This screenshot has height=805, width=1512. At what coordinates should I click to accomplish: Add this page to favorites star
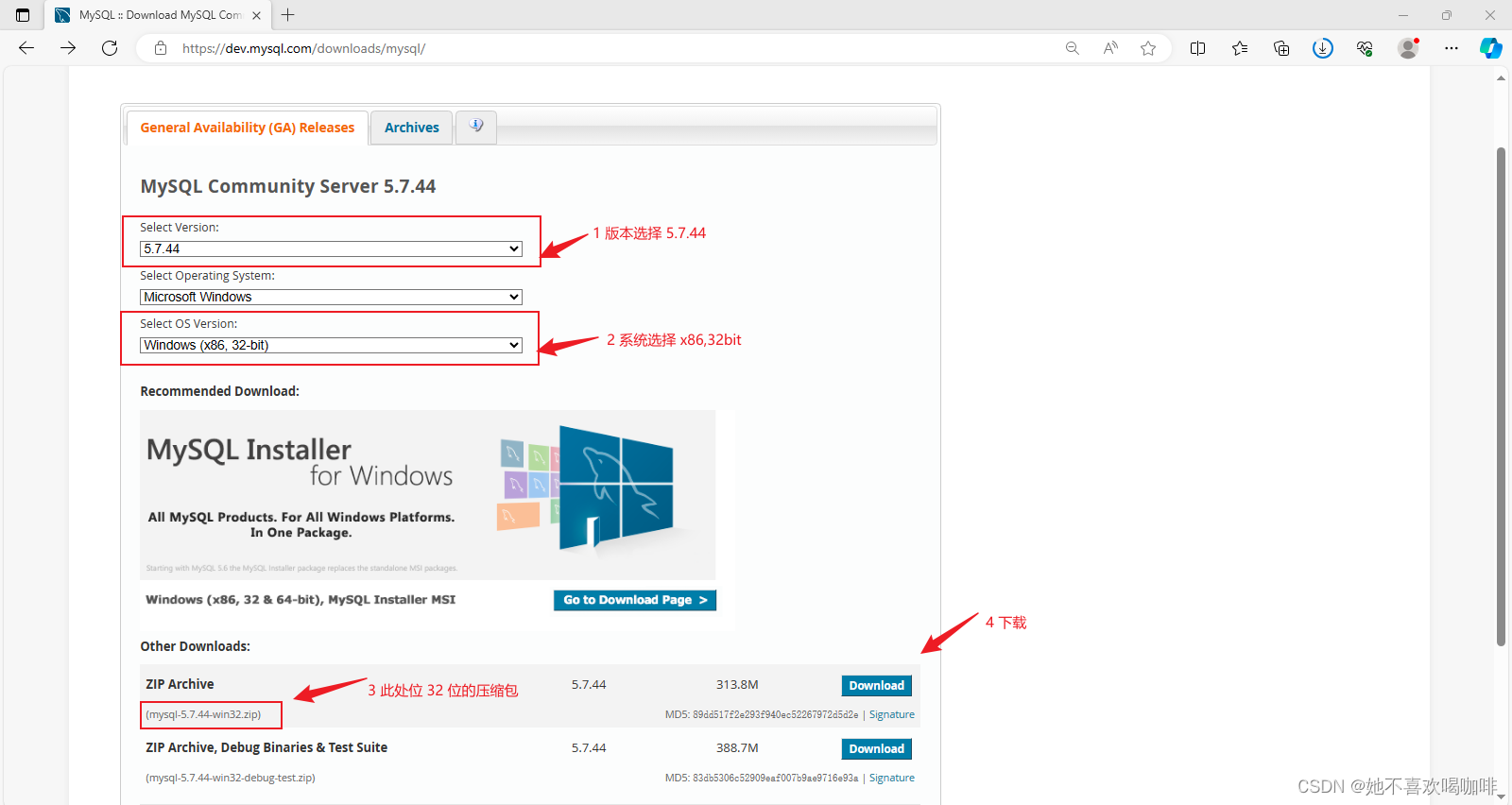point(1148,48)
